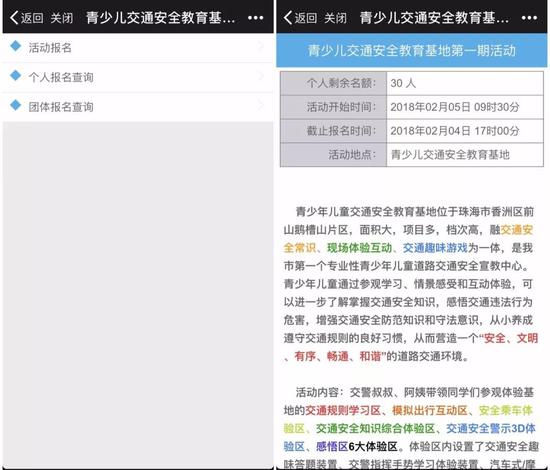Tap 关闭 in the right screen header
The height and width of the screenshot is (470, 550).
point(335,18)
